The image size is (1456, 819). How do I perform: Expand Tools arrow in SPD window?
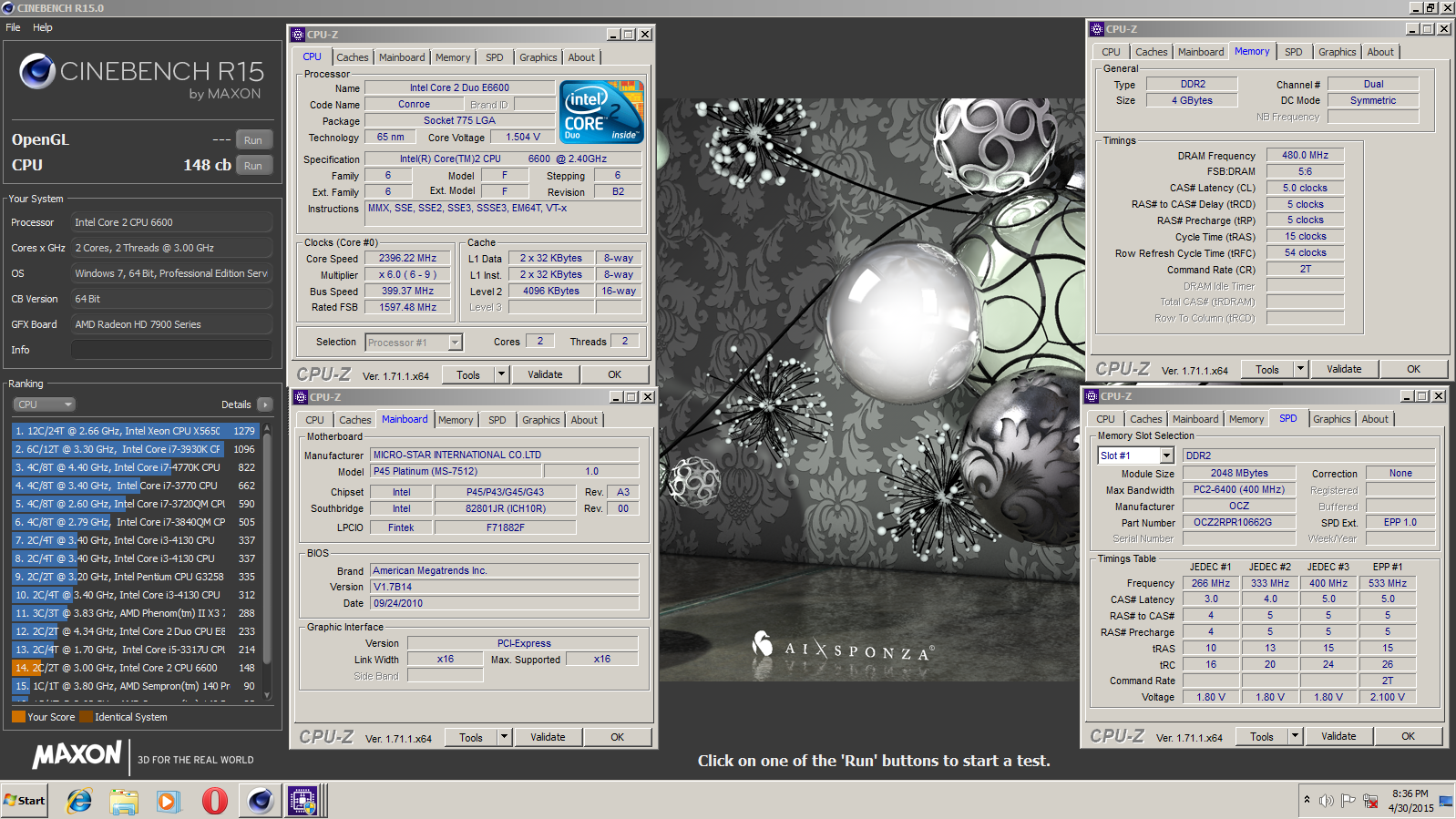pos(1294,736)
